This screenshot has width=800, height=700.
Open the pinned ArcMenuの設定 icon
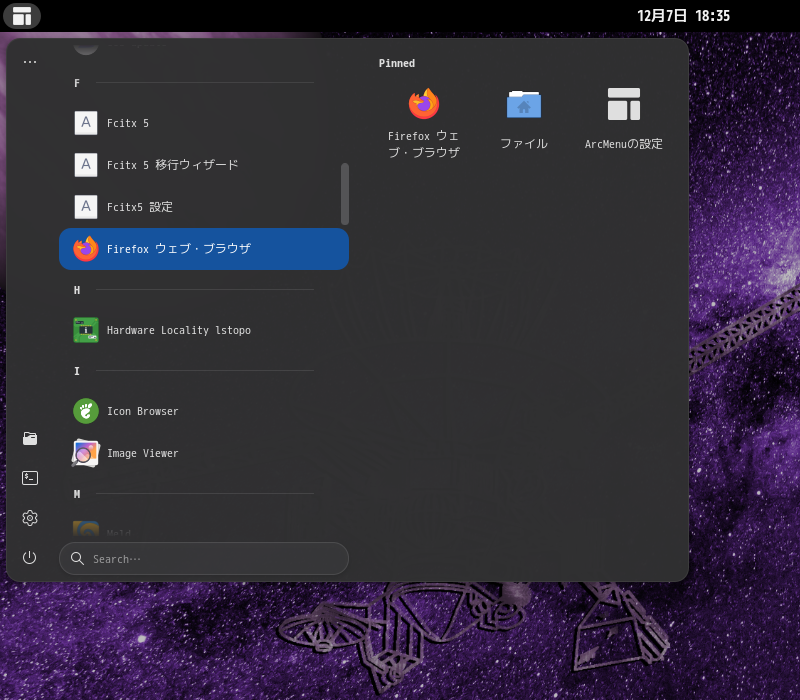623,104
